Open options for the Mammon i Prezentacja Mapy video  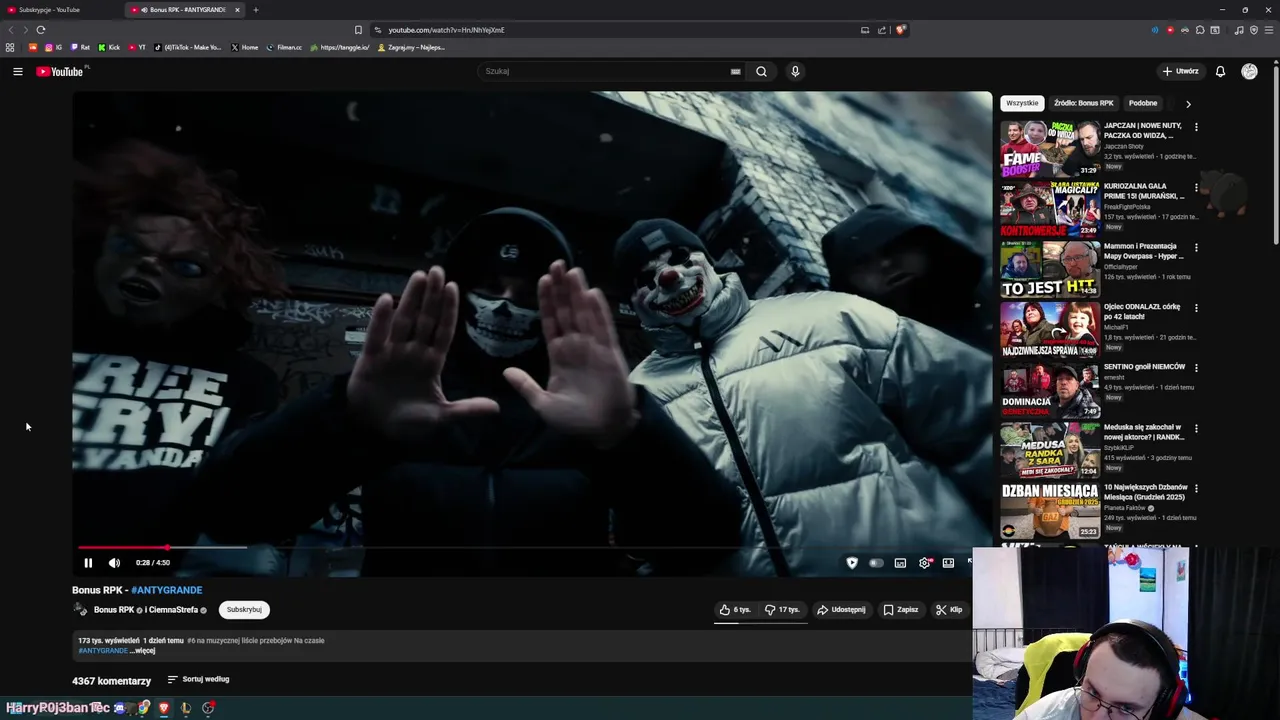(1196, 247)
